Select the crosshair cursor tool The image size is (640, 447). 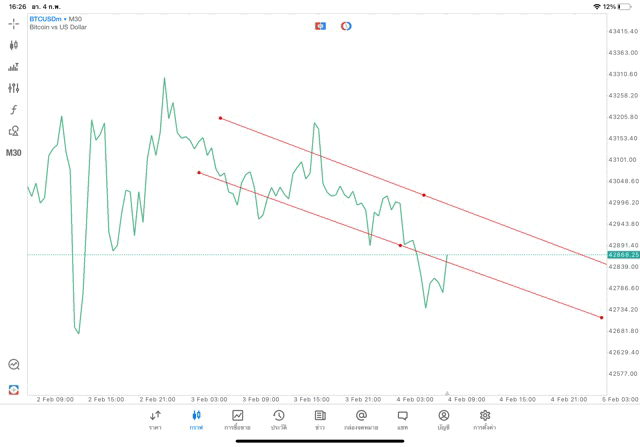[x=14, y=23]
